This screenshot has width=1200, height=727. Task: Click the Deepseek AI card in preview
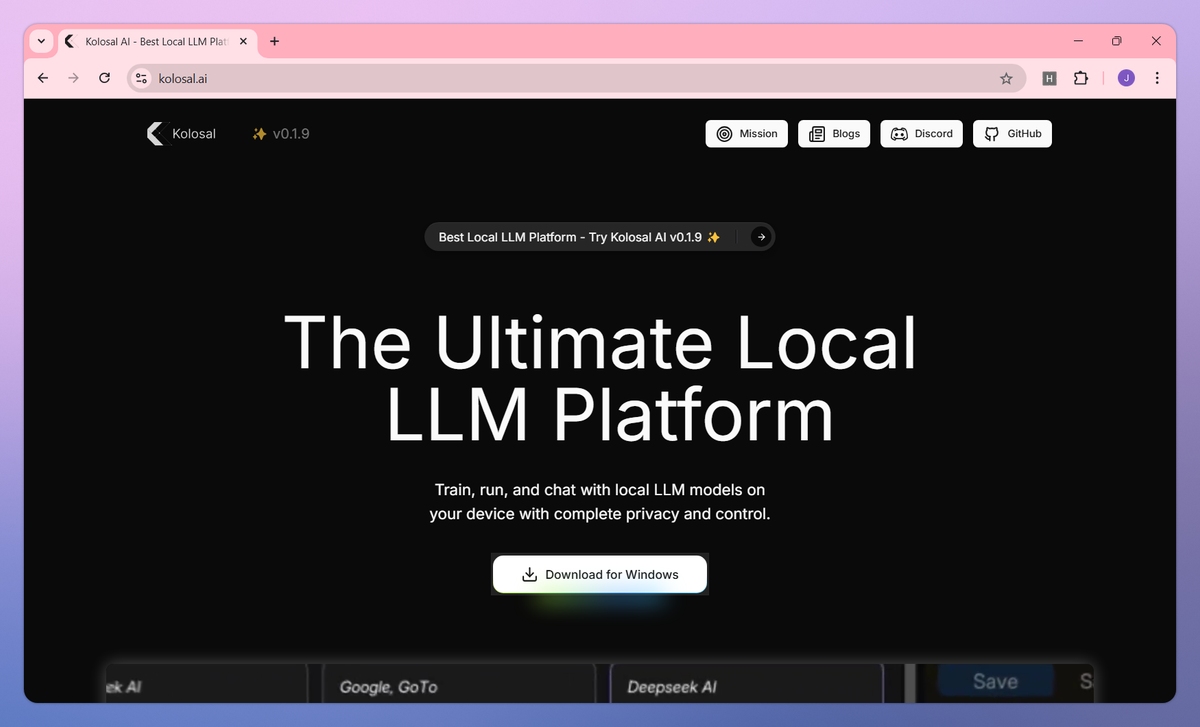(746, 683)
